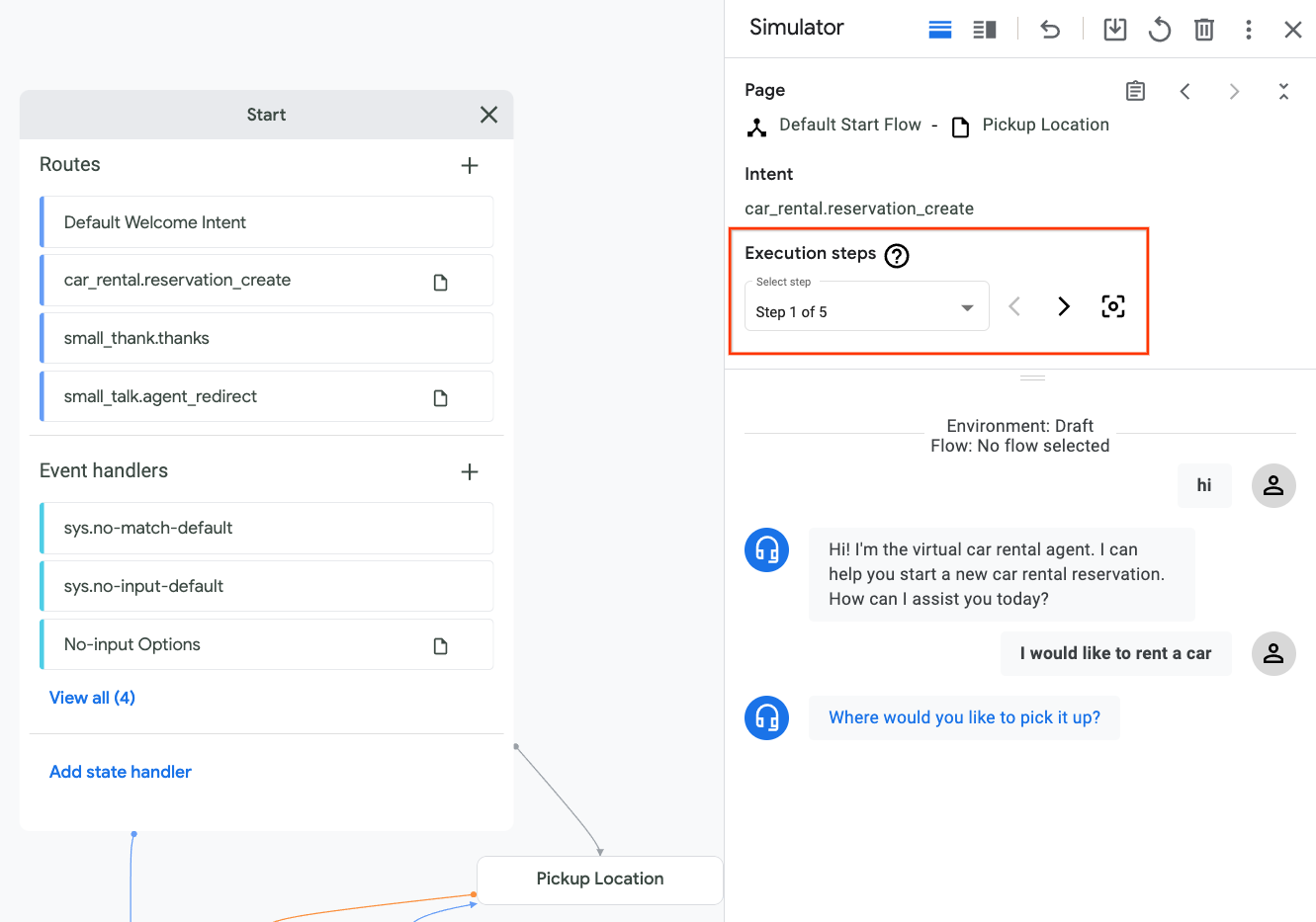Switch to the split-panel view icon
The height and width of the screenshot is (922, 1316).
point(984,30)
